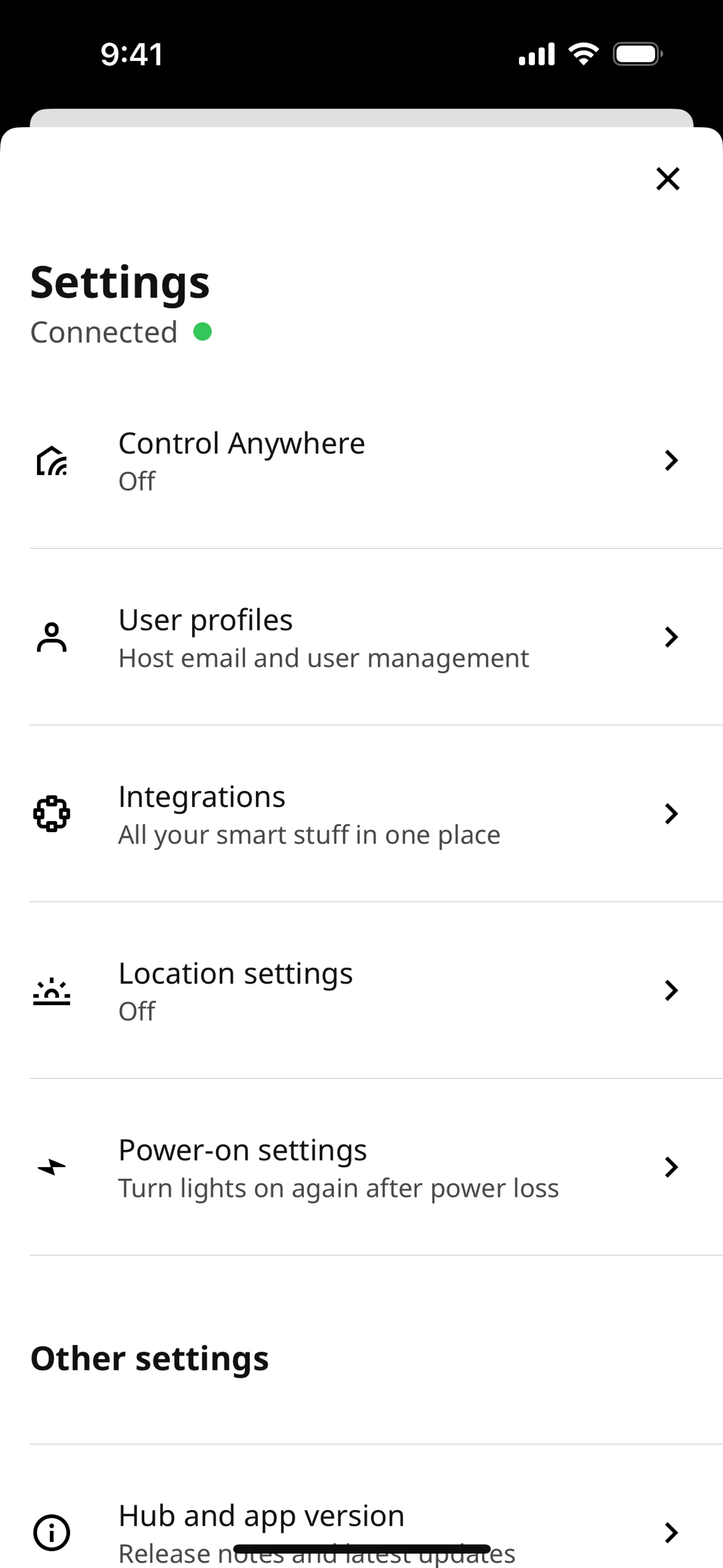Close the Settings sheet with the X
Screen dimensions: 723x1568
(668, 178)
